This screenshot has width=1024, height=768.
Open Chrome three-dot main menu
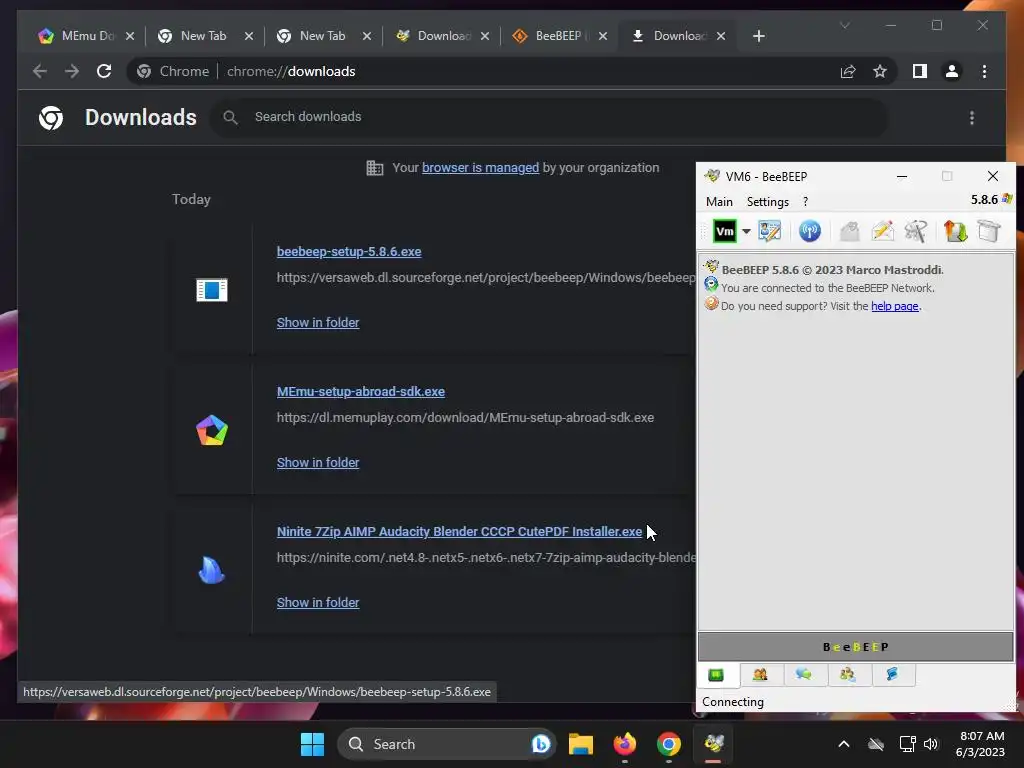984,71
